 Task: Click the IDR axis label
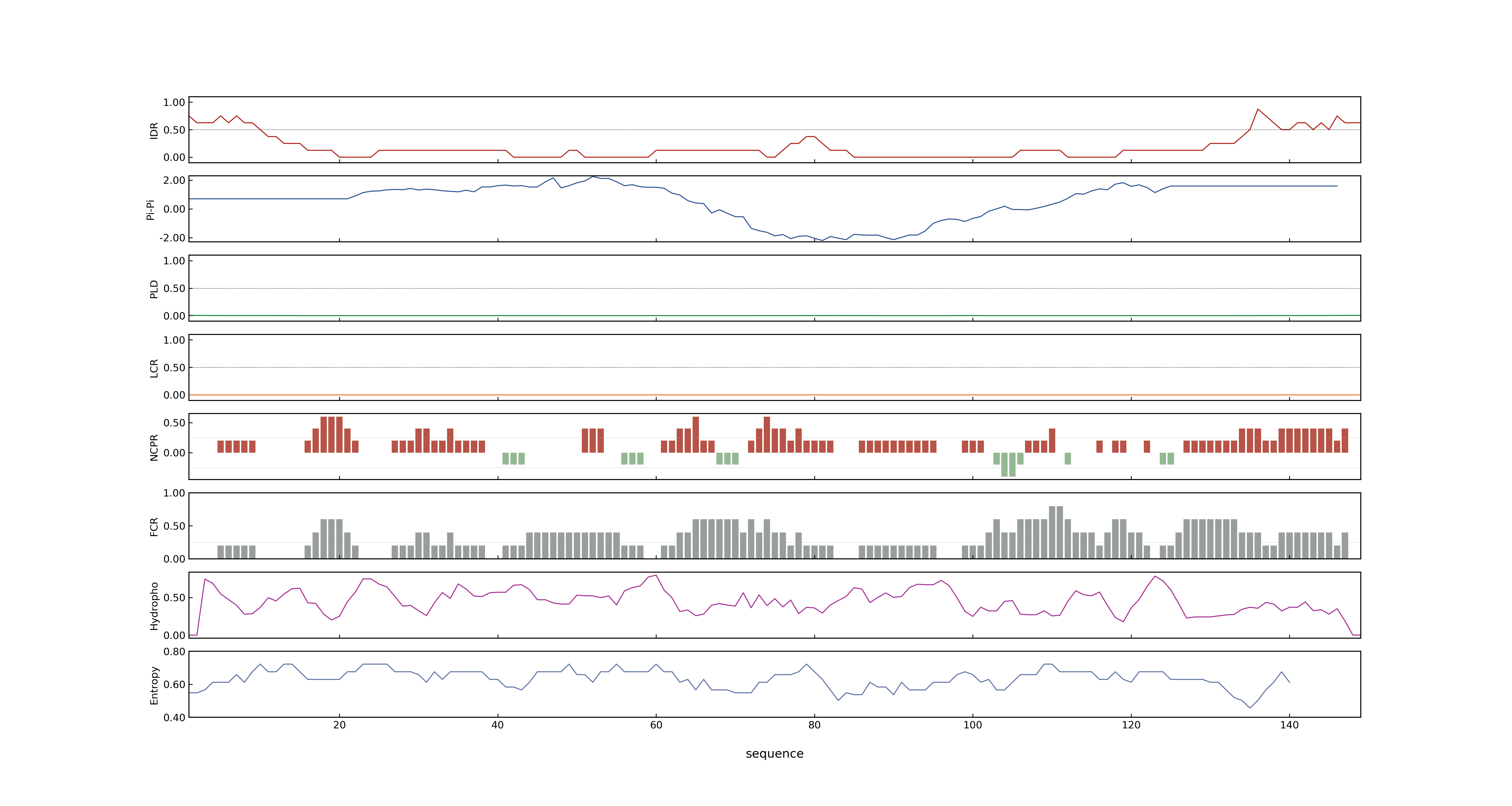click(x=154, y=130)
